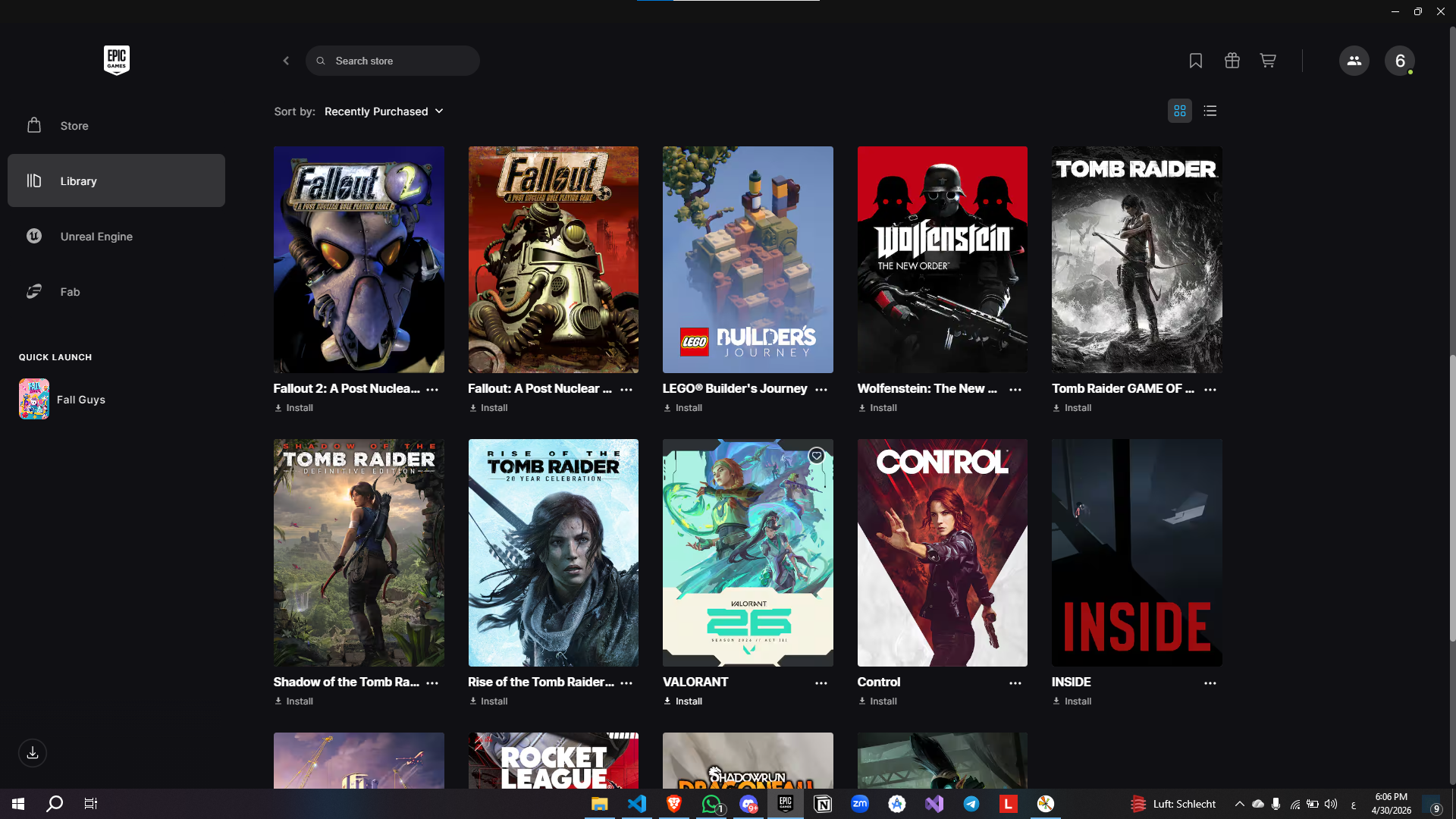Open Control game cover art
The width and height of the screenshot is (1456, 819).
pos(943,553)
